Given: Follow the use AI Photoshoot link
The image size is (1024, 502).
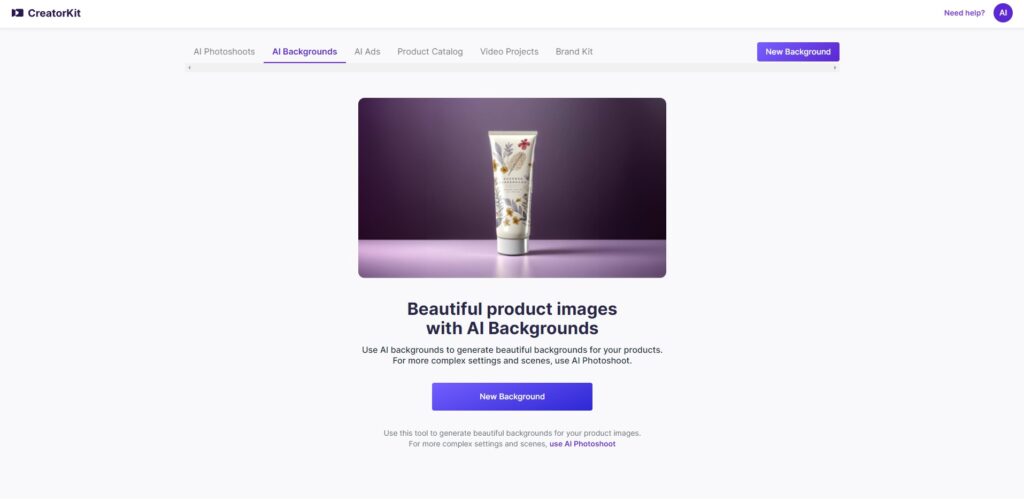Looking at the screenshot, I should point(582,444).
